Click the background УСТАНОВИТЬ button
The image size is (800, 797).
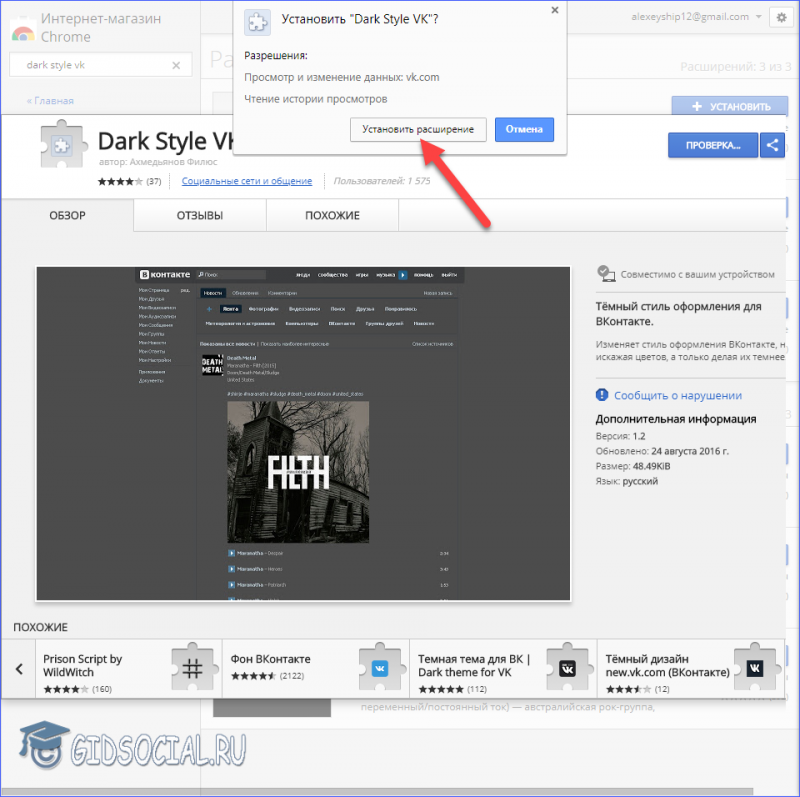(730, 106)
